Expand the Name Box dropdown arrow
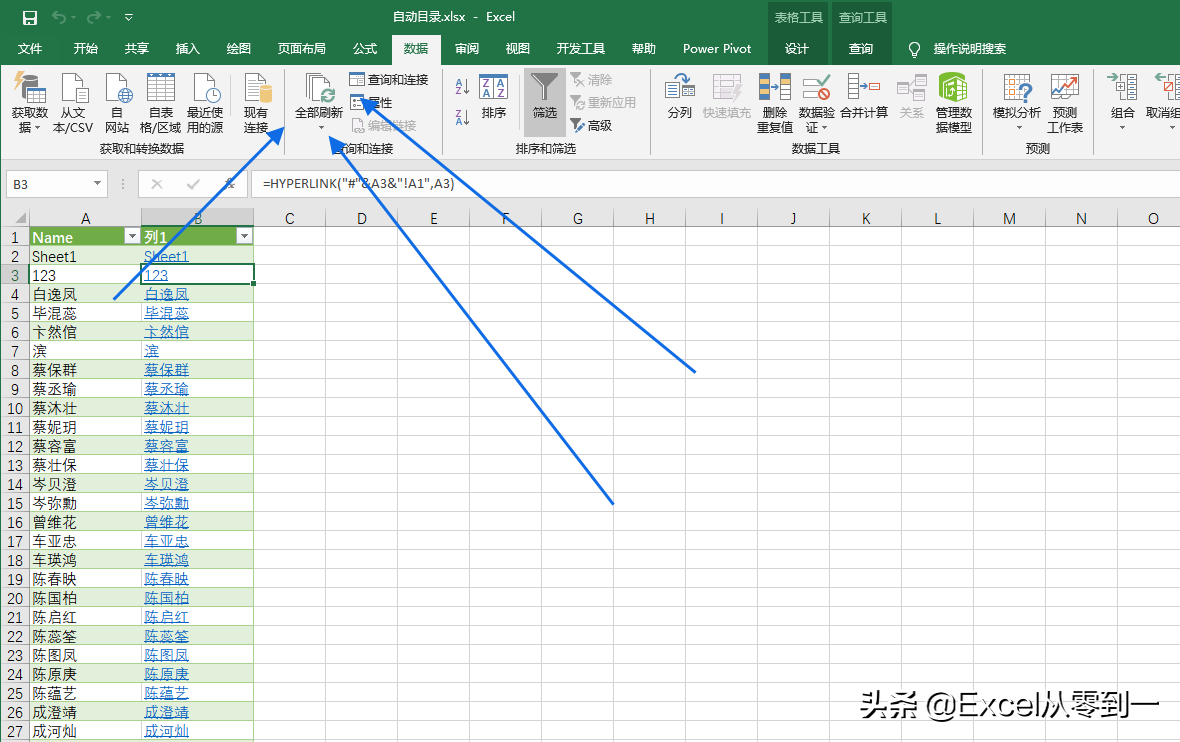The height and width of the screenshot is (742, 1180). pyautogui.click(x=97, y=184)
